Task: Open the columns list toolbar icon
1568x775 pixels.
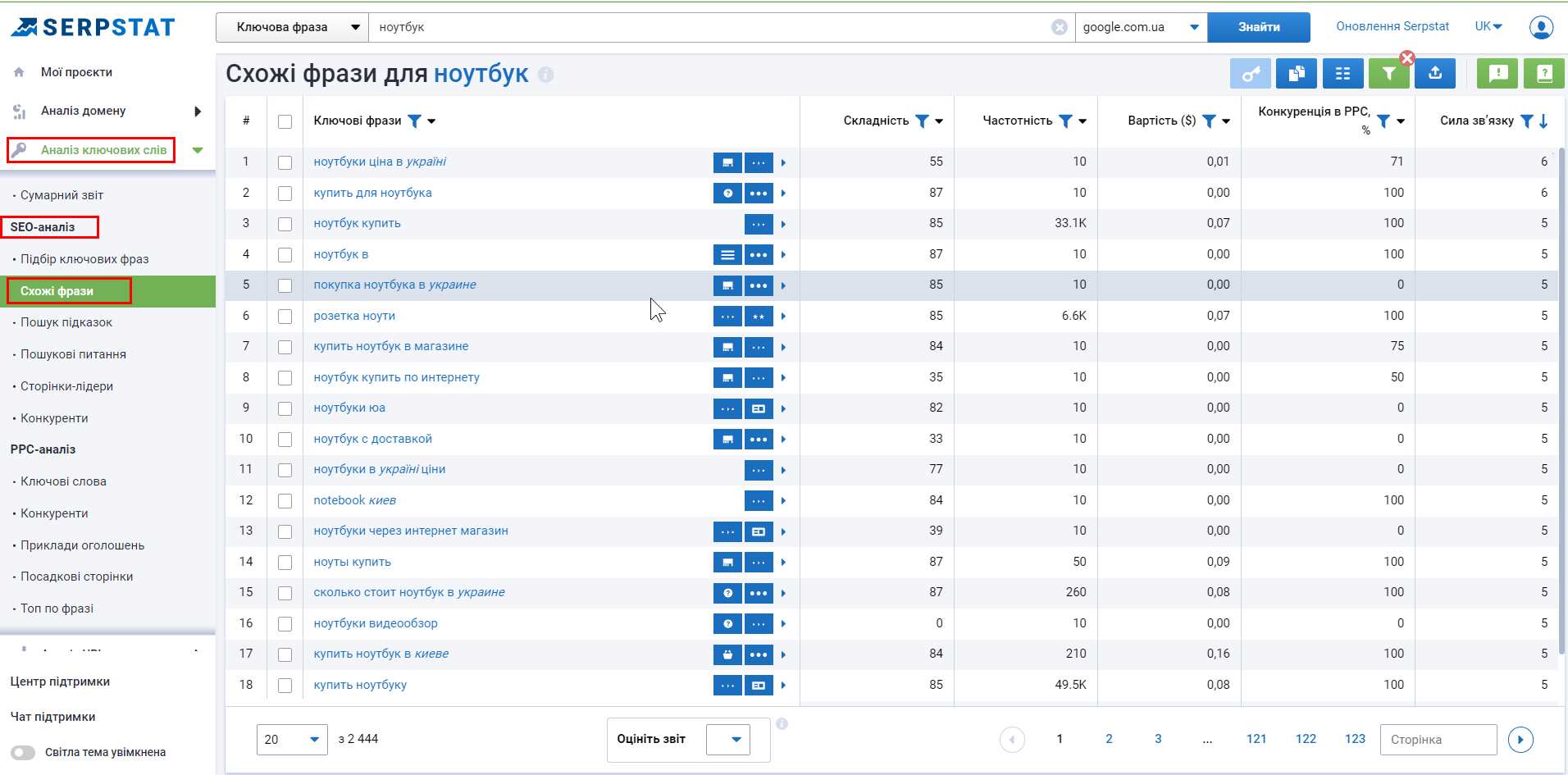Action: pos(1342,74)
